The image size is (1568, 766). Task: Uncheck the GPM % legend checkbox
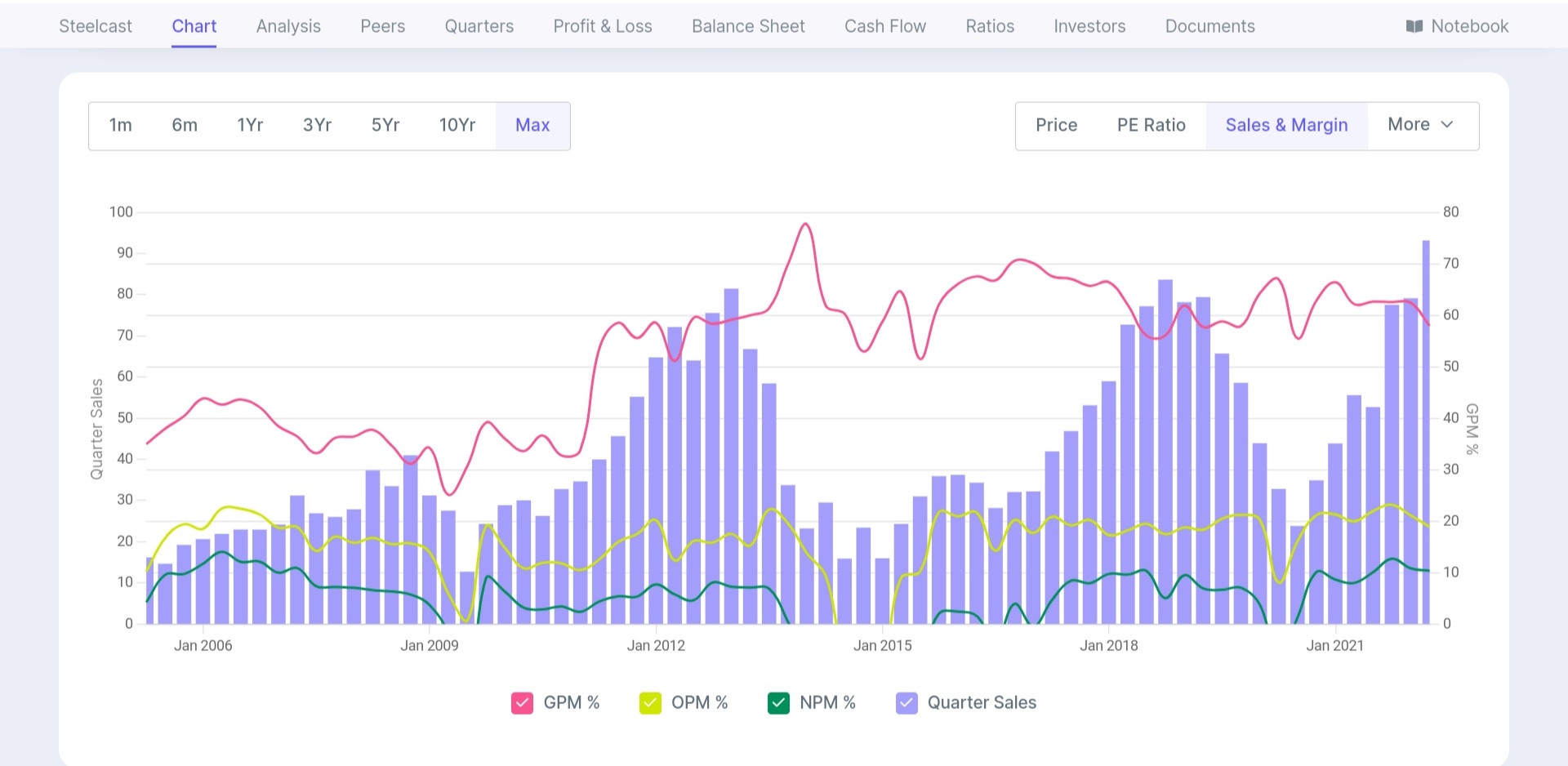tap(522, 703)
